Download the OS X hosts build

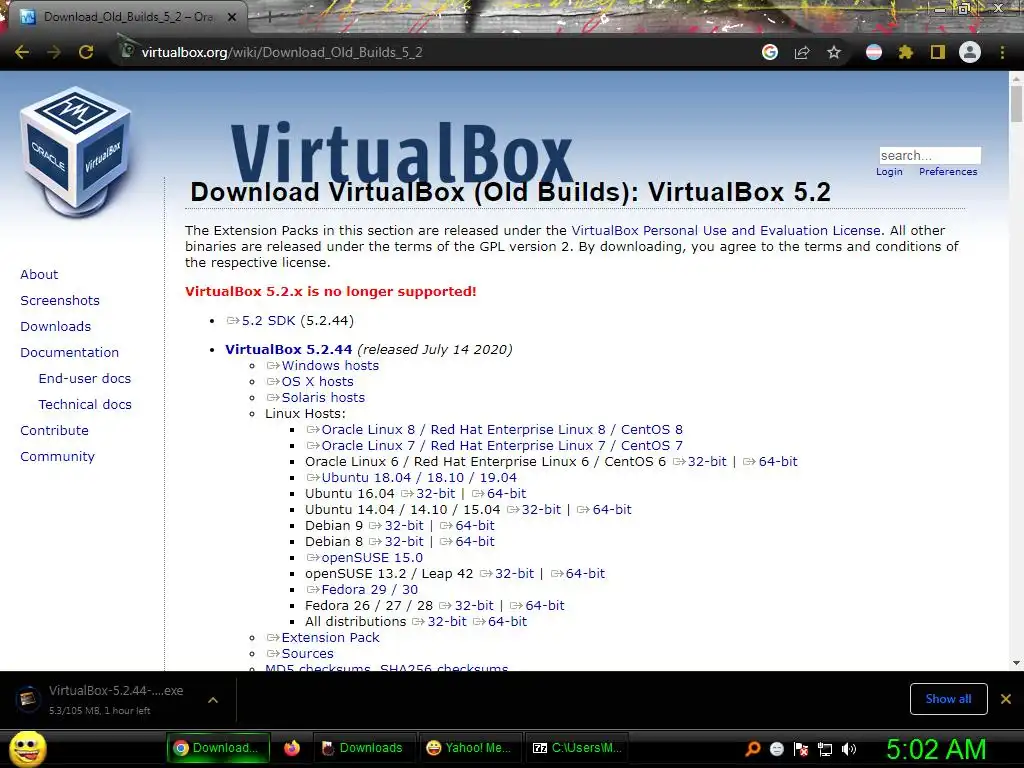point(317,381)
